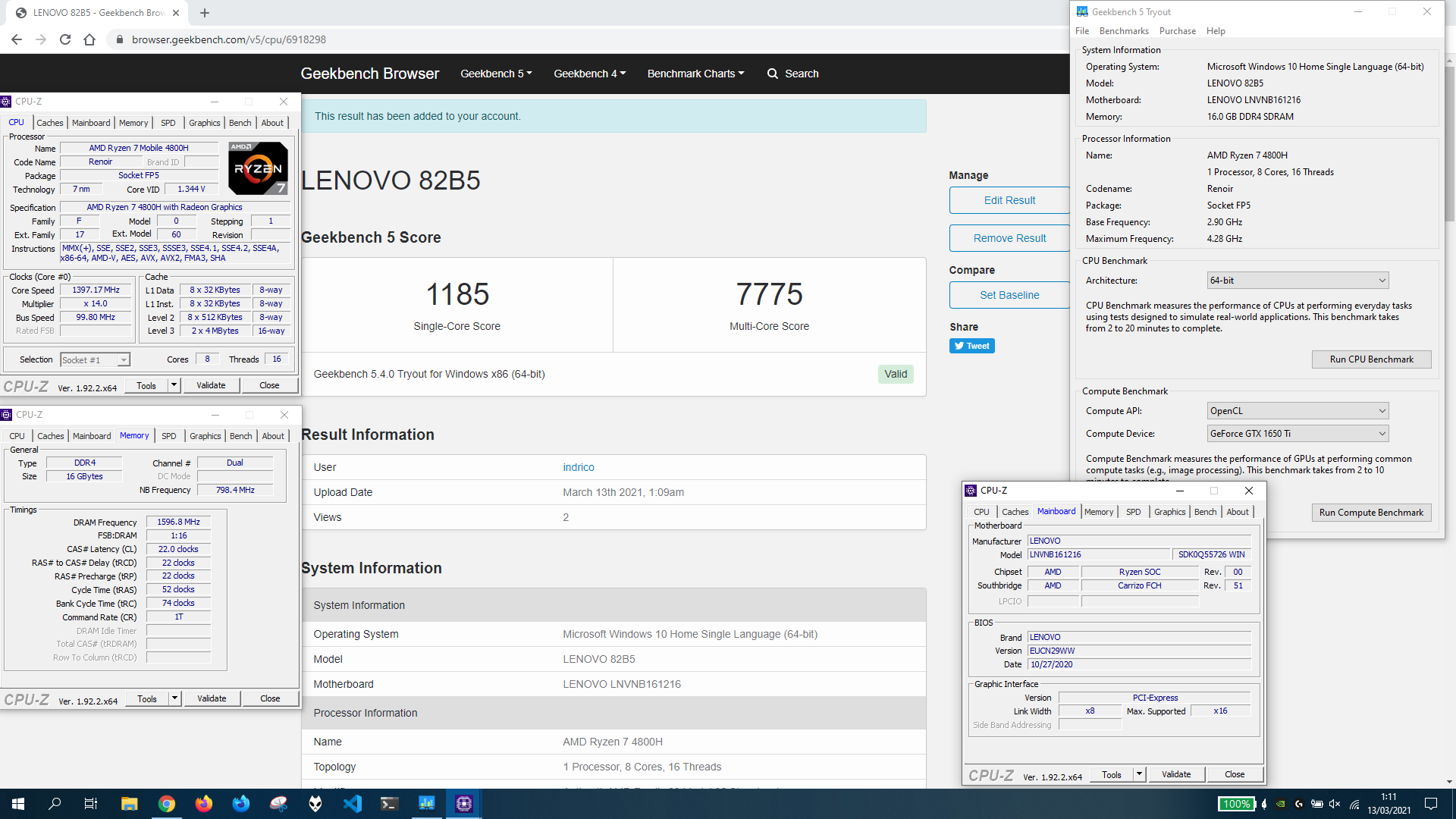Screen dimensions: 1456x819
Task: Open the Compute Device GeForce GTX 1650 Ti dropdown
Action: [x=1298, y=434]
